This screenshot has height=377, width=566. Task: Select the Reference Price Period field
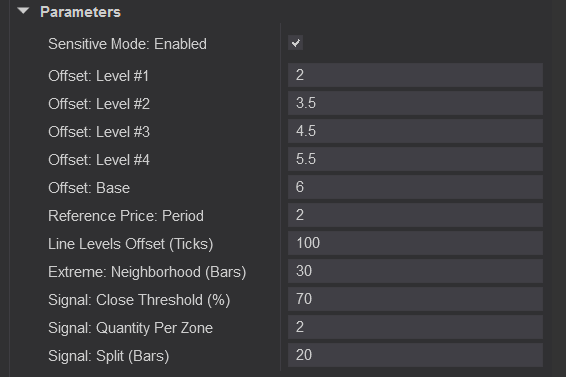(x=415, y=215)
